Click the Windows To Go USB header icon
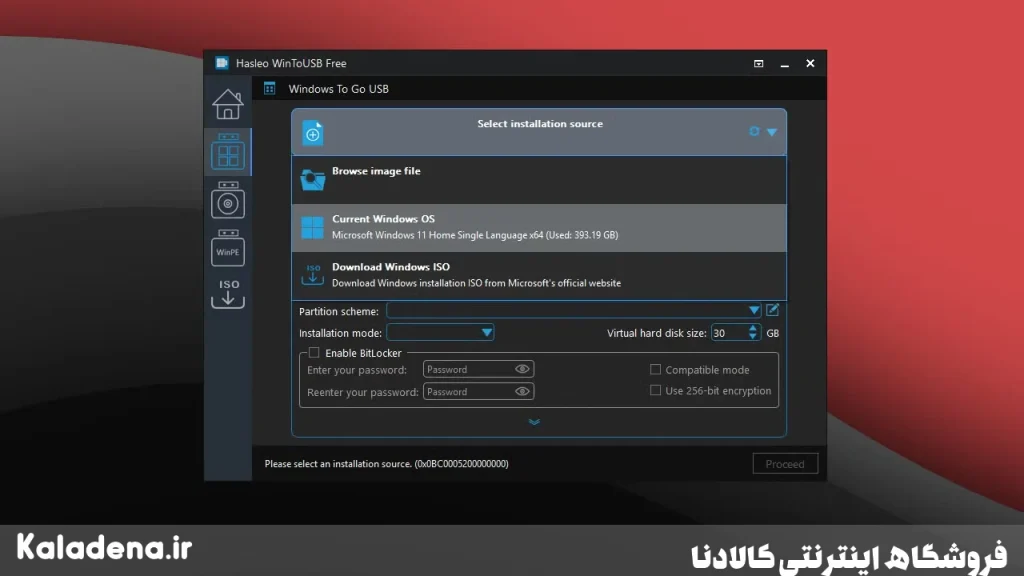This screenshot has width=1024, height=576. point(270,88)
